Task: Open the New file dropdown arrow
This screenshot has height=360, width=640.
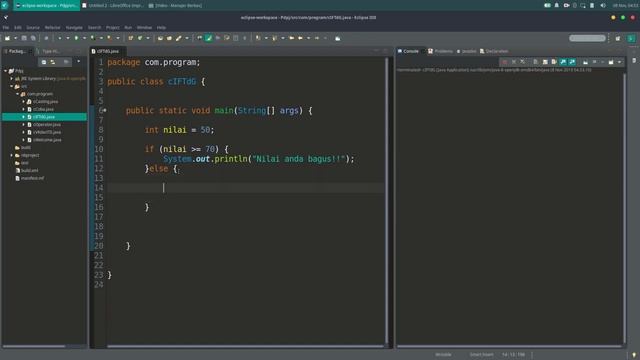Action: tap(15, 38)
